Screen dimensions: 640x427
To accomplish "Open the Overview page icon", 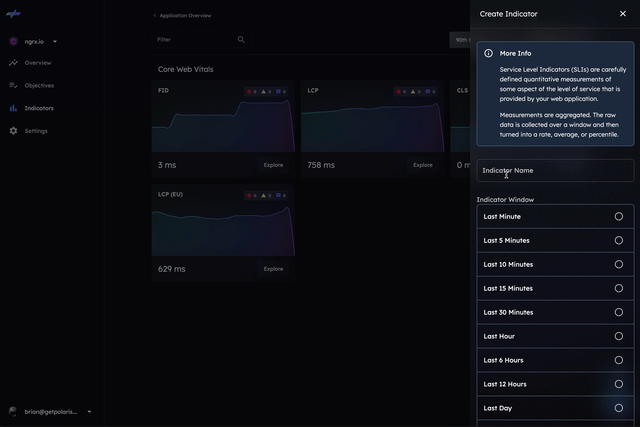I will tap(14, 63).
